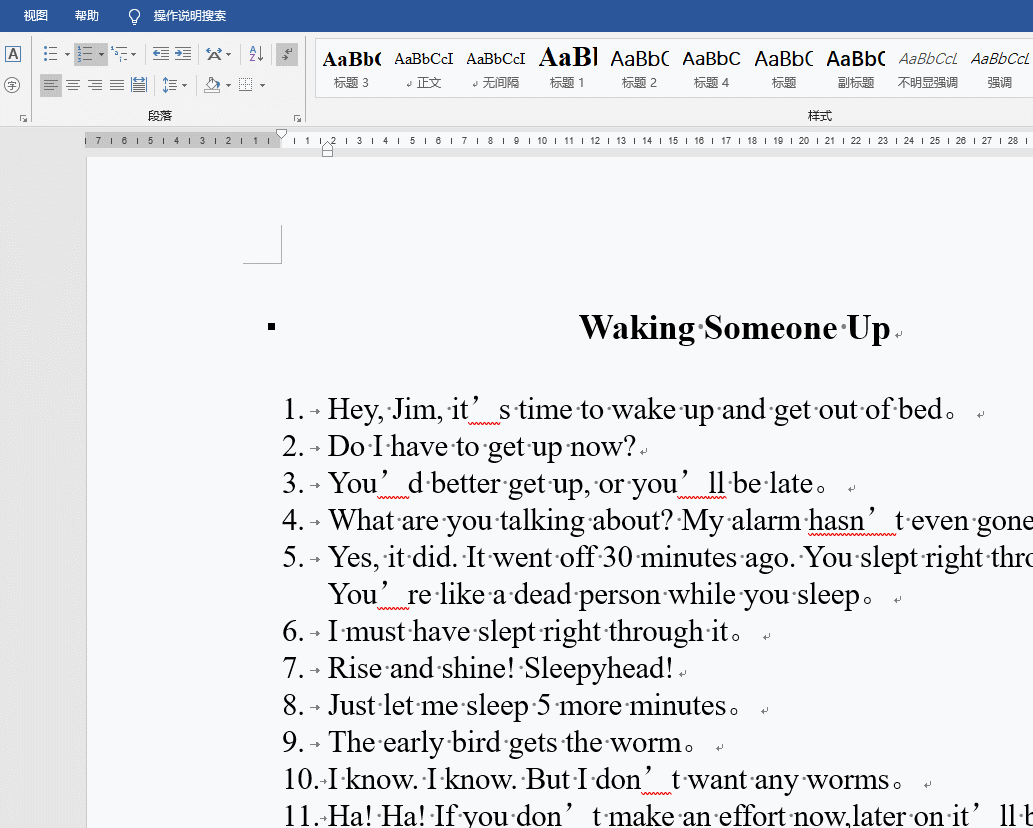
Task: Open the paragraph settings dialog launcher
Action: click(297, 118)
